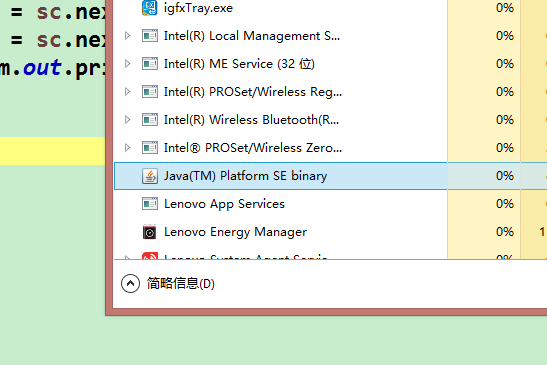Click the Intel(R) Wireless Bluetooth process icon
Viewport: 547px width, 365px height.
pos(150,120)
